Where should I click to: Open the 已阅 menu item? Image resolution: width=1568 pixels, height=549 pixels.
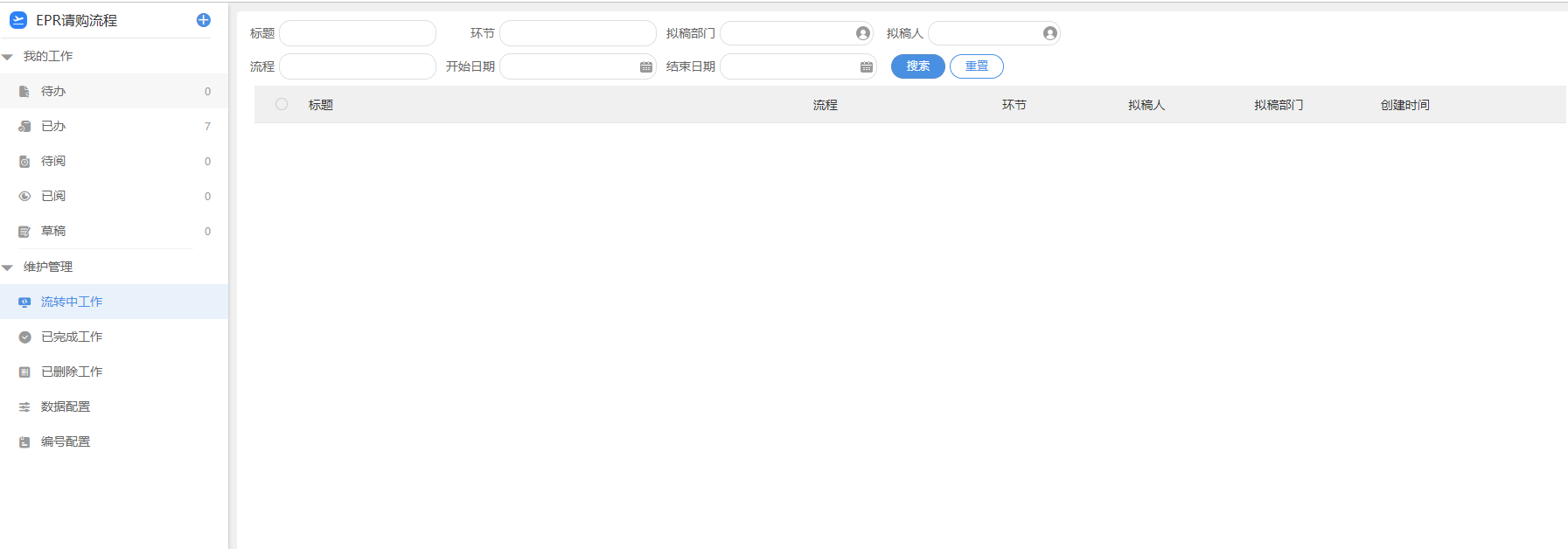coord(114,196)
